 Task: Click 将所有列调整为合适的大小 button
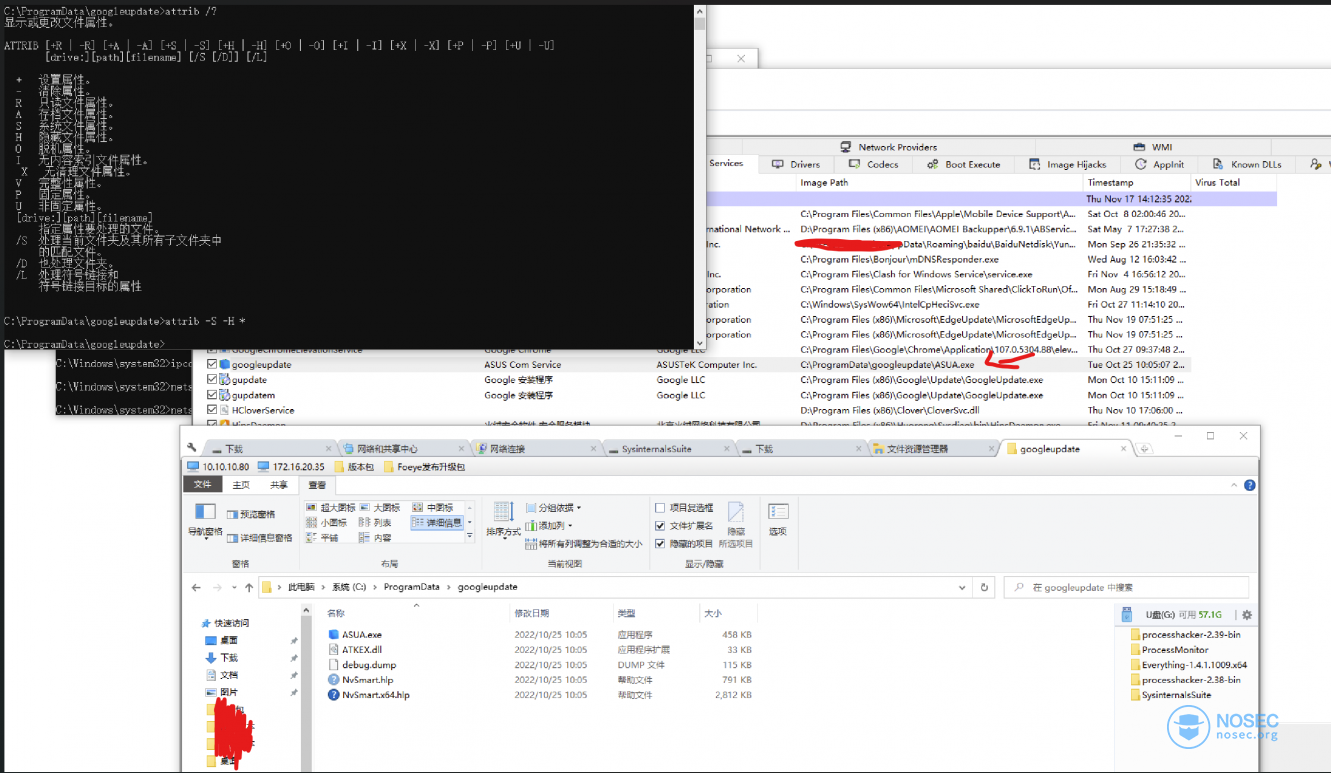(x=583, y=544)
